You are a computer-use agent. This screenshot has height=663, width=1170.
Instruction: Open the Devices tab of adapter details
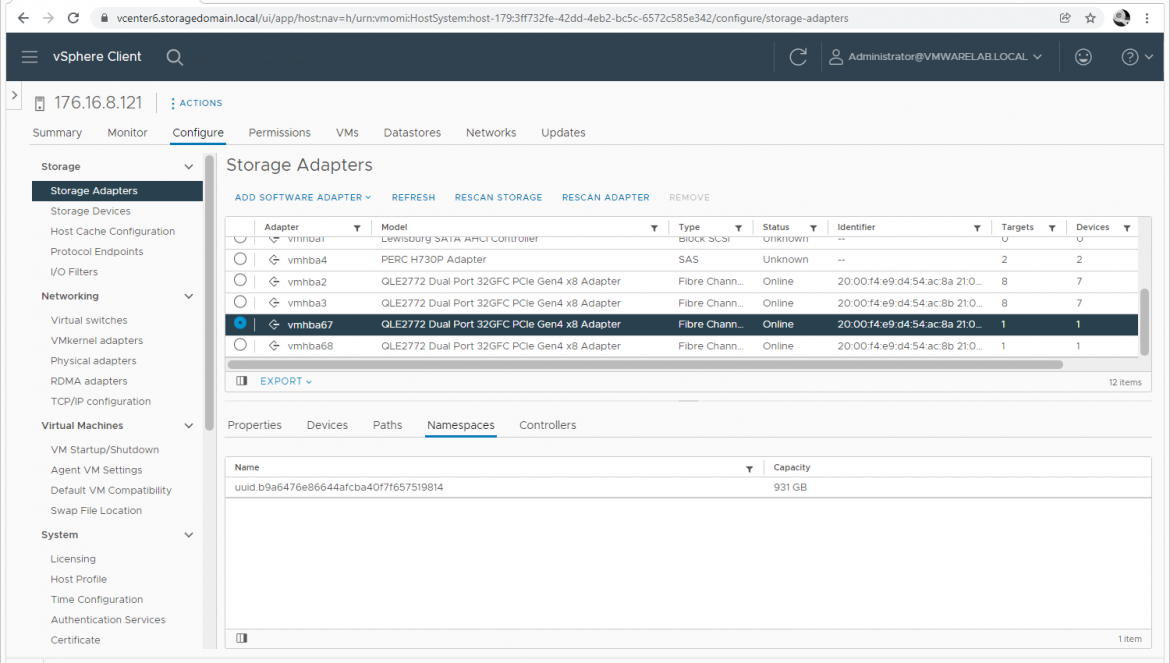click(x=327, y=425)
